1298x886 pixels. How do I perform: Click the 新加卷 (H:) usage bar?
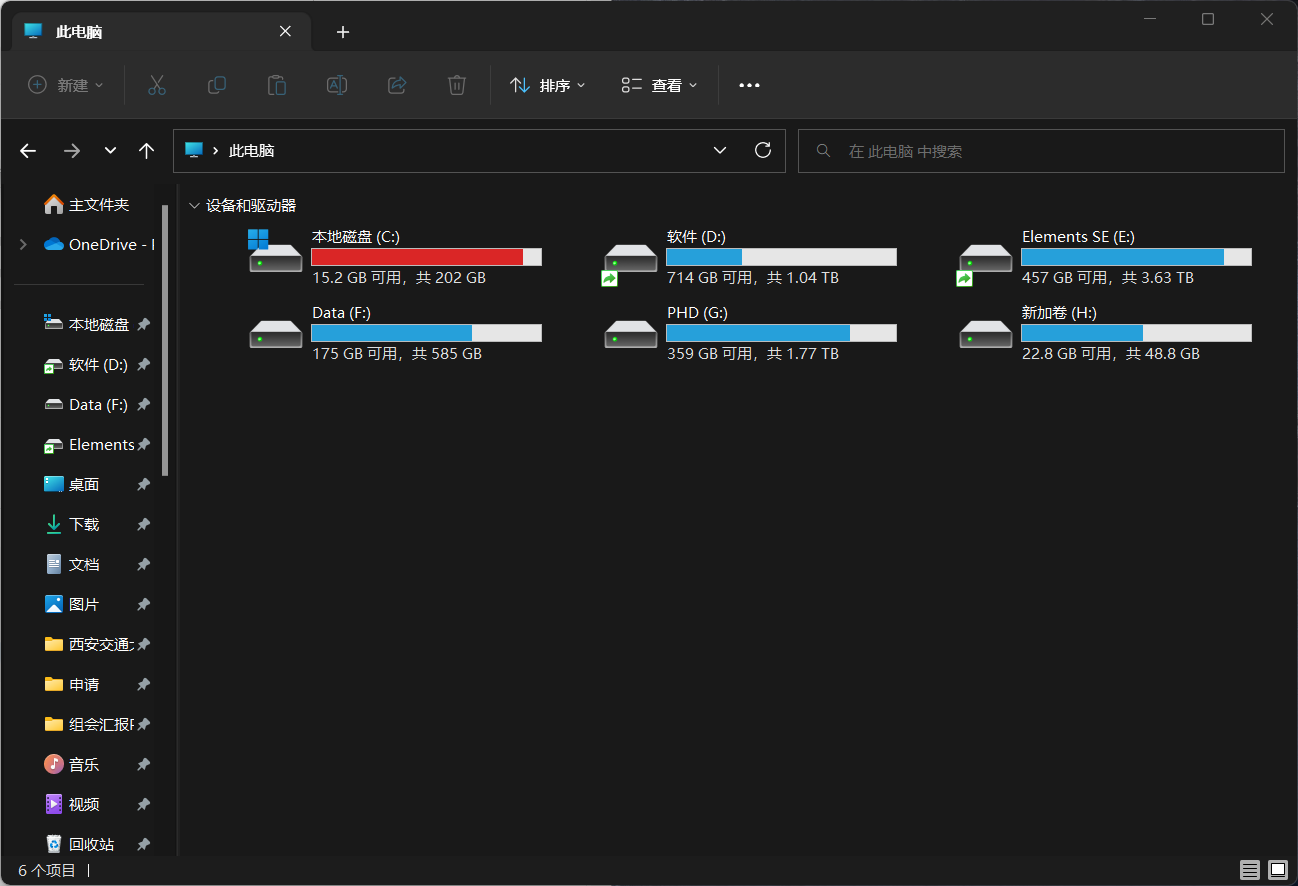1137,333
